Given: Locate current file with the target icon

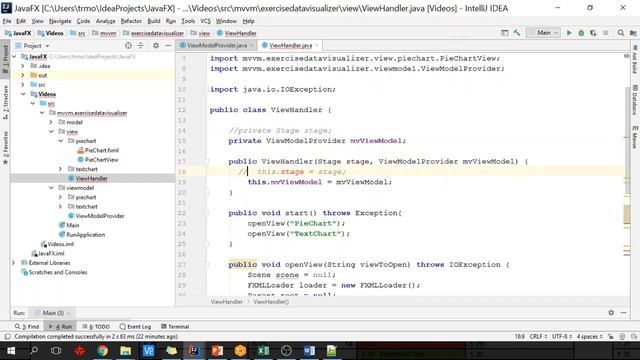Looking at the screenshot, I should (128, 46).
